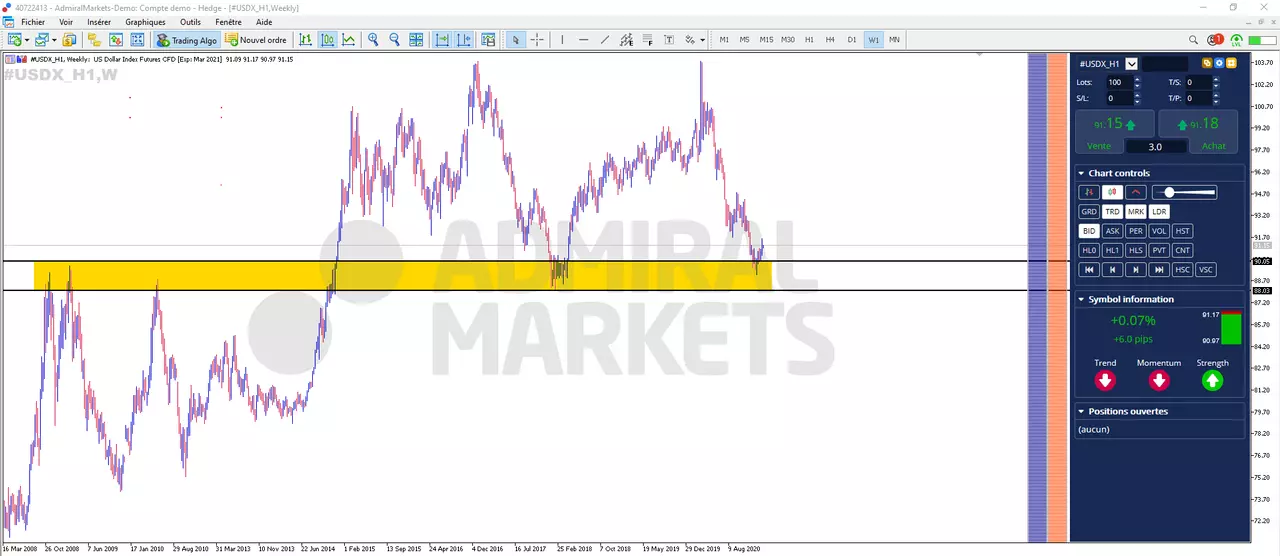1280x556 pixels.
Task: Select the horizontal line tool
Action: click(583, 40)
